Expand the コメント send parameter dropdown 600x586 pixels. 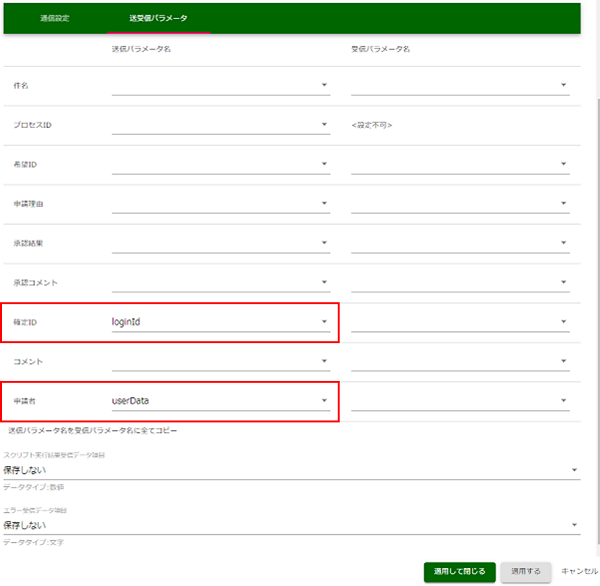220,361
